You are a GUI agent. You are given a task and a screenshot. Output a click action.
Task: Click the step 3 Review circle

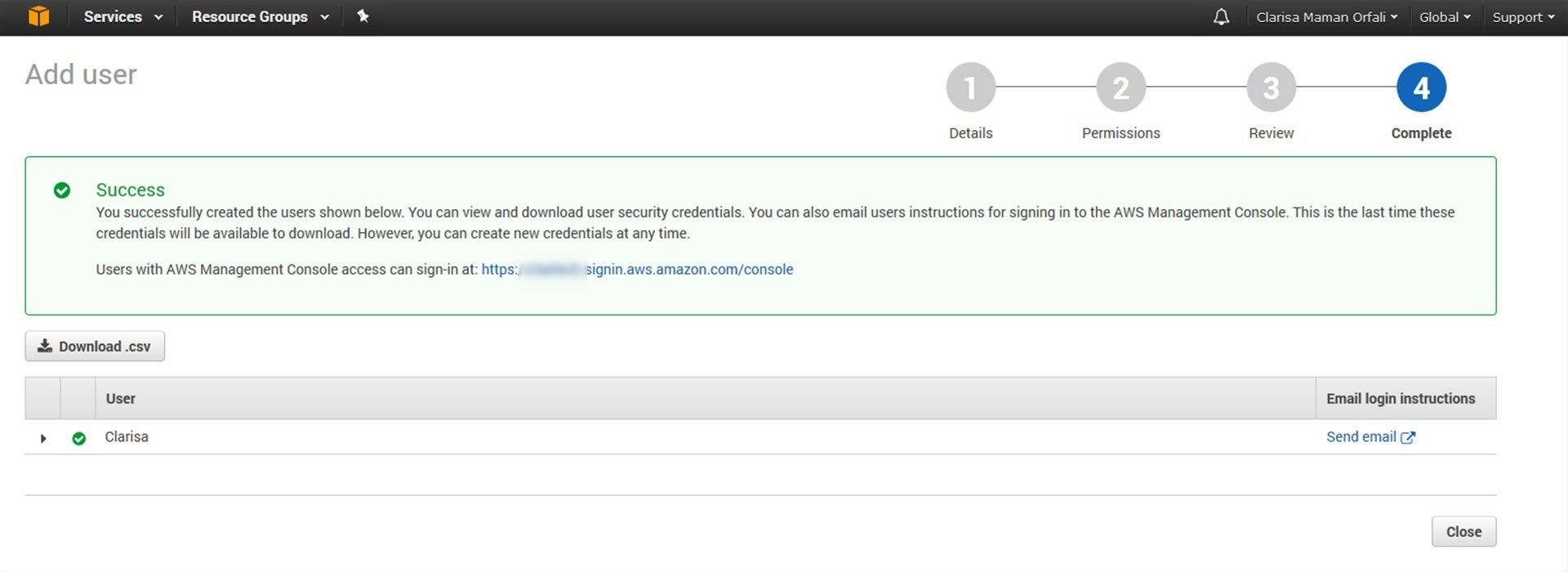[1271, 87]
